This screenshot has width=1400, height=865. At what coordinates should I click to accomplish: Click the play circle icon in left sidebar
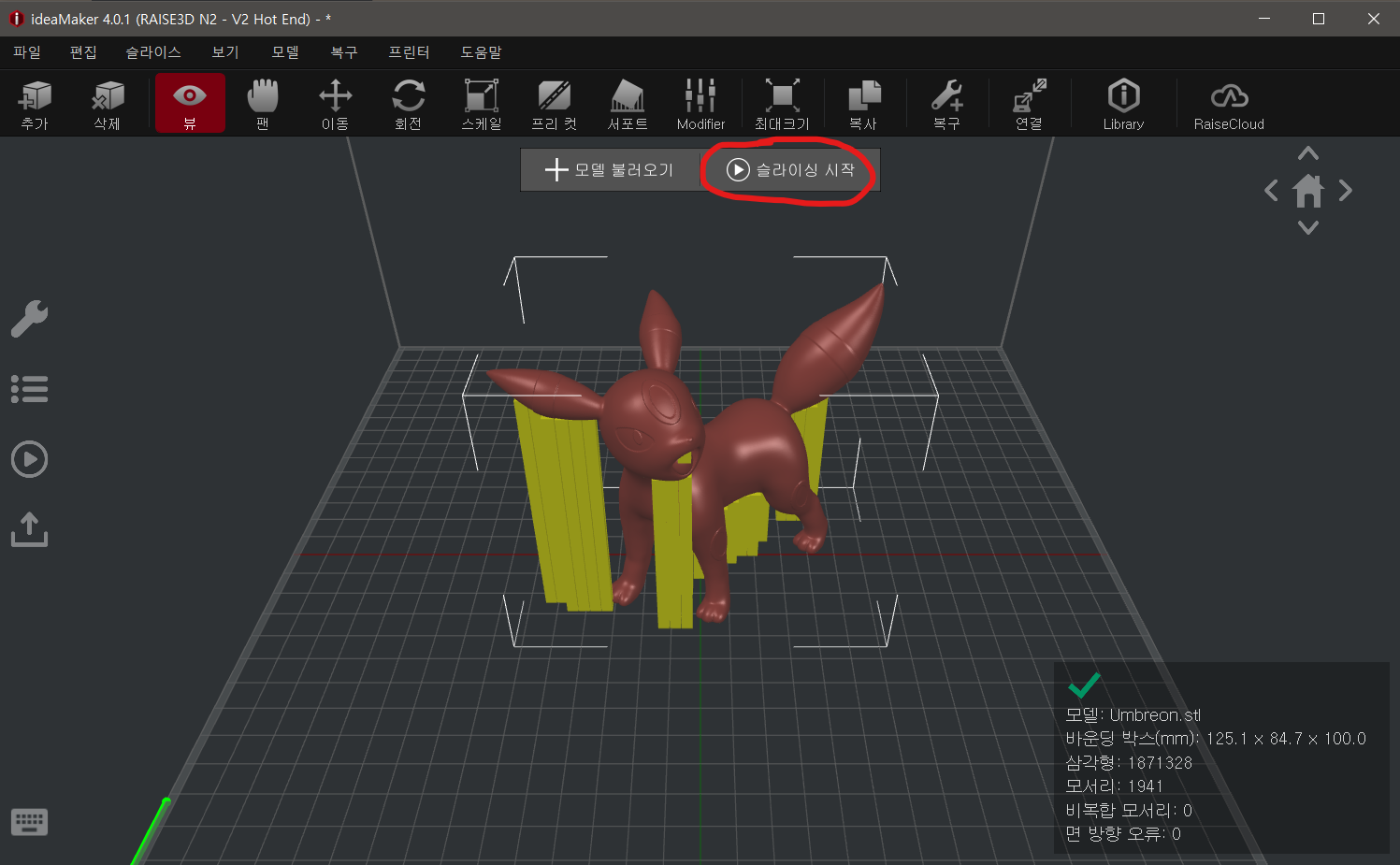tap(29, 459)
